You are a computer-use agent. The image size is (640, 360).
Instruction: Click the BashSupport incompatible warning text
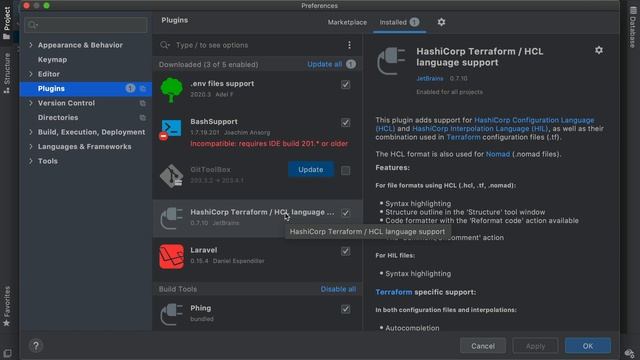269,144
